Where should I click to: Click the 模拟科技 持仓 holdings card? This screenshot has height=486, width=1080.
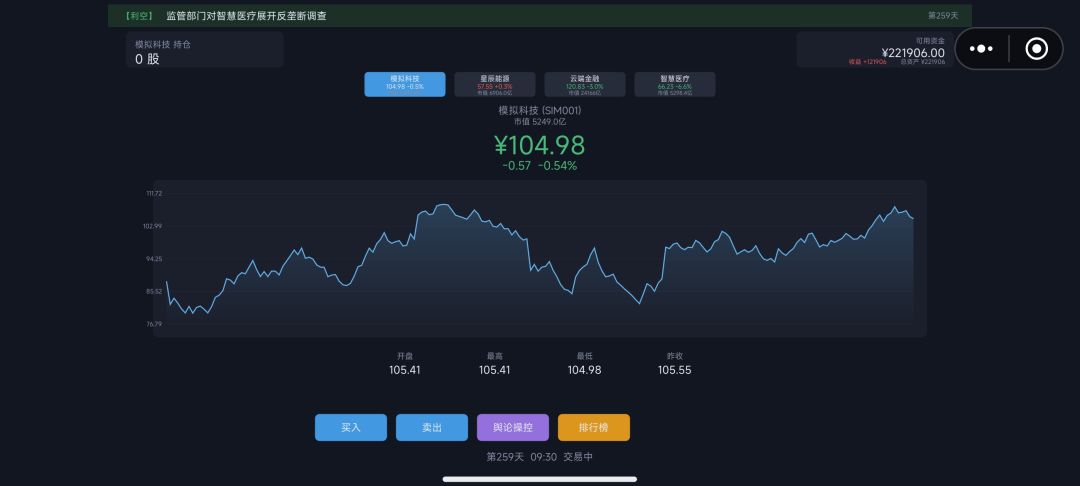pos(205,50)
